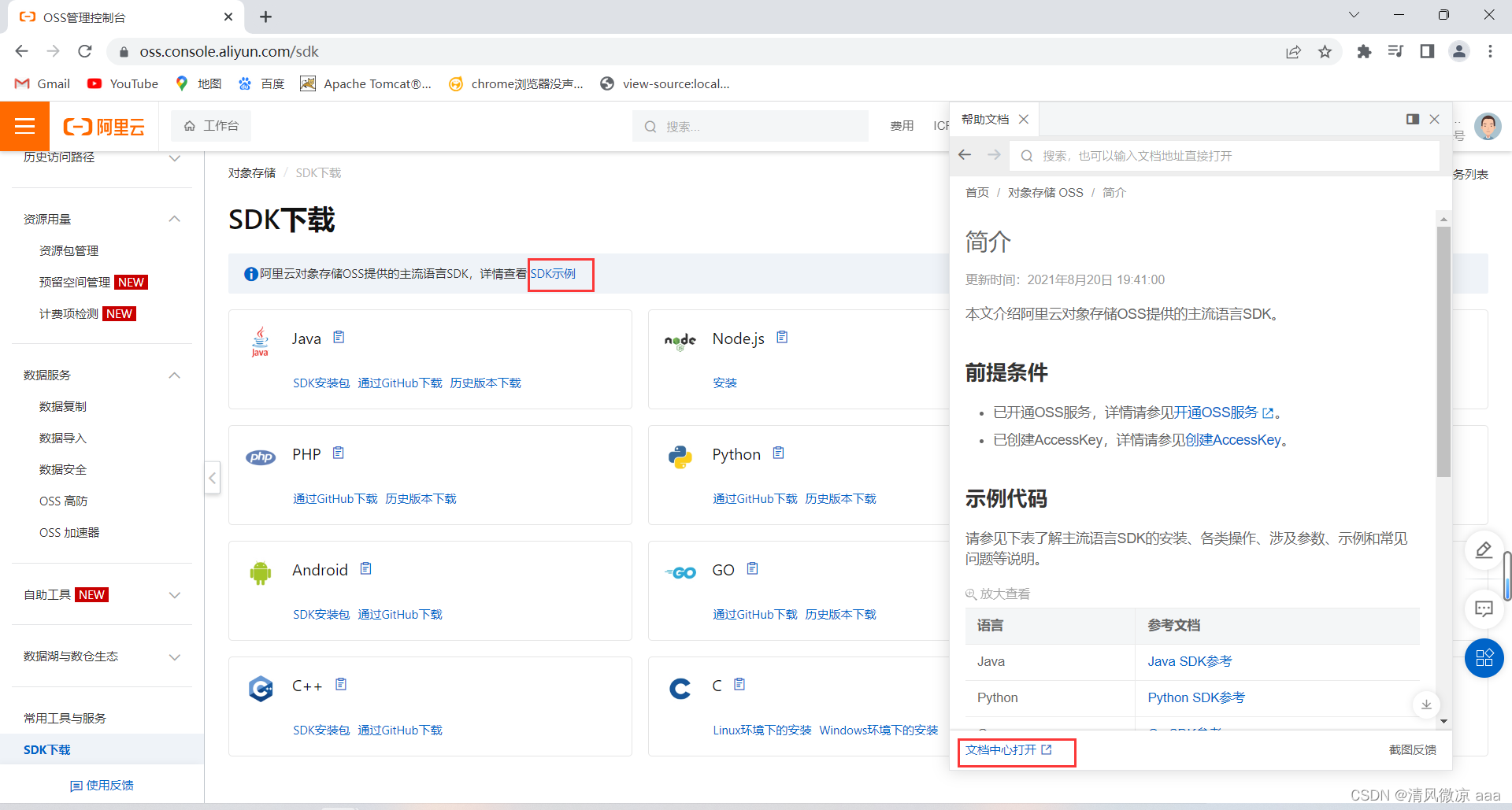Open the blue apps grid floating button

(1484, 658)
